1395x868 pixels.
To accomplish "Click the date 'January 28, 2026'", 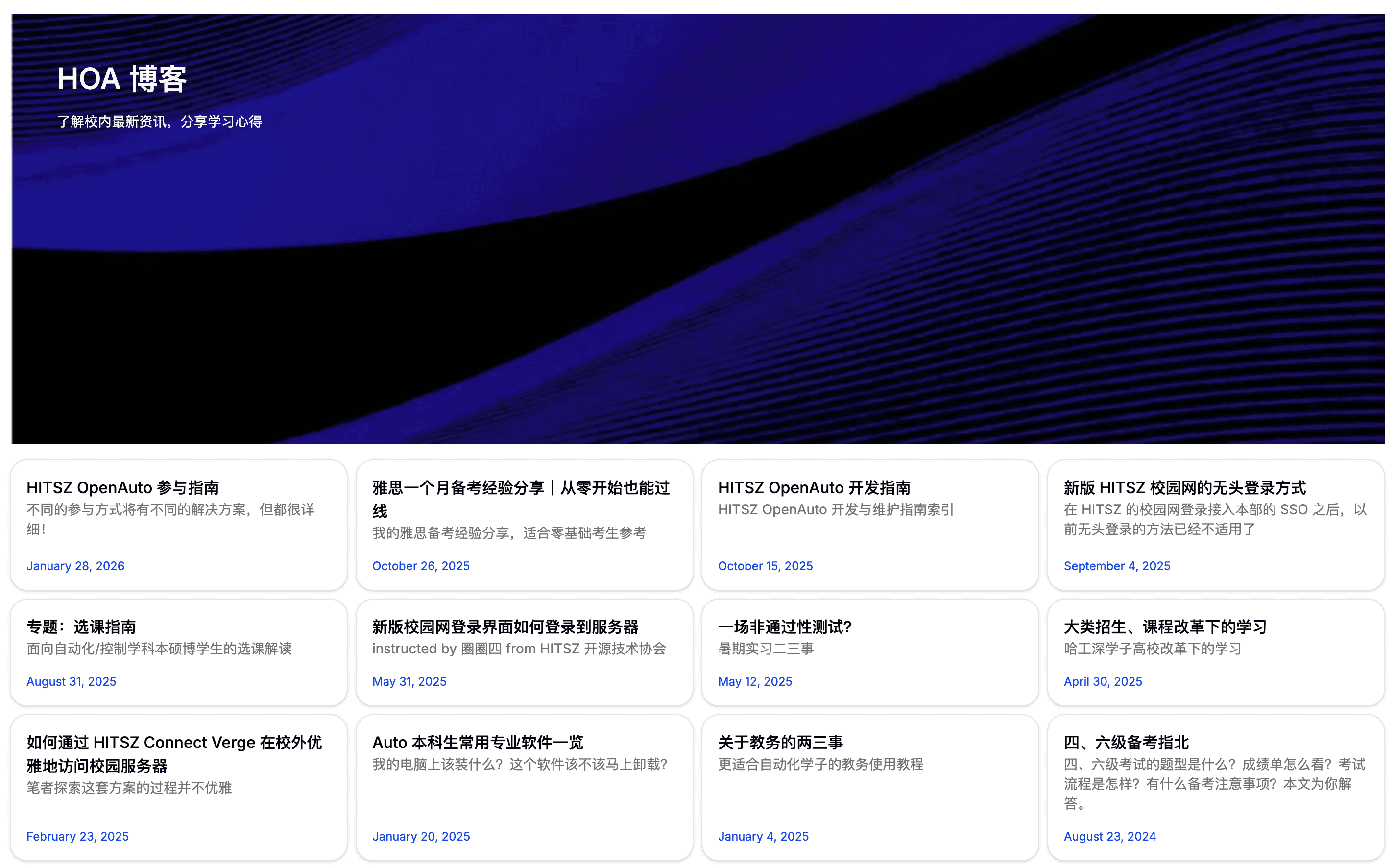I will coord(75,565).
